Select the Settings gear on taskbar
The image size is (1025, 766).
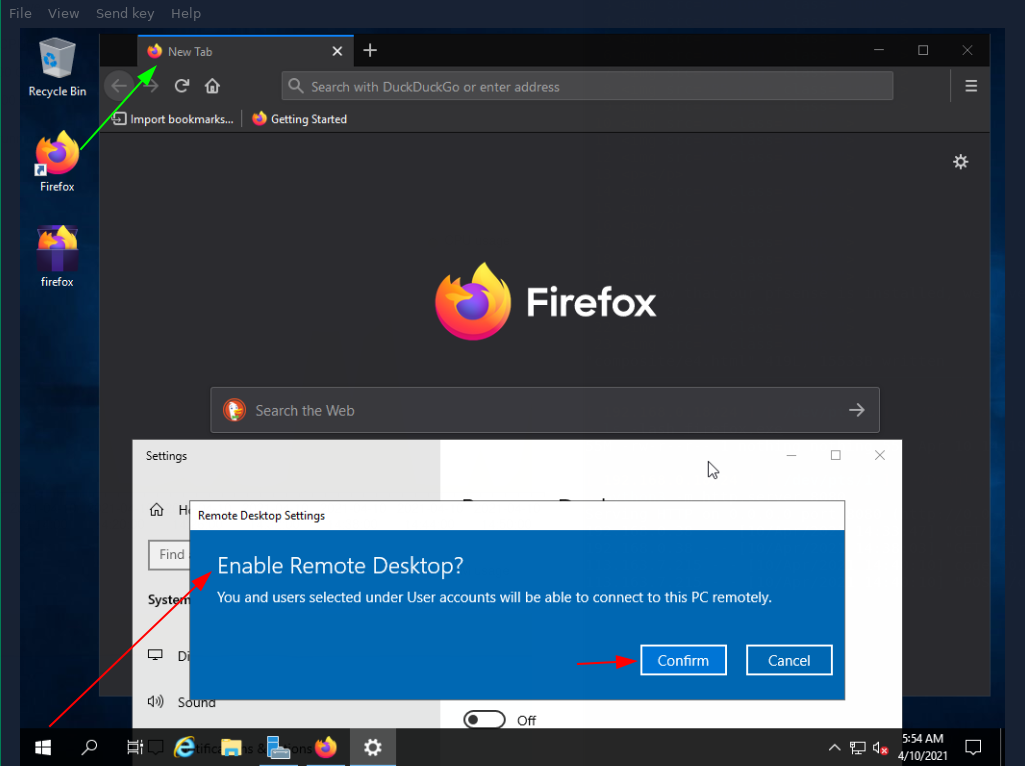(373, 747)
